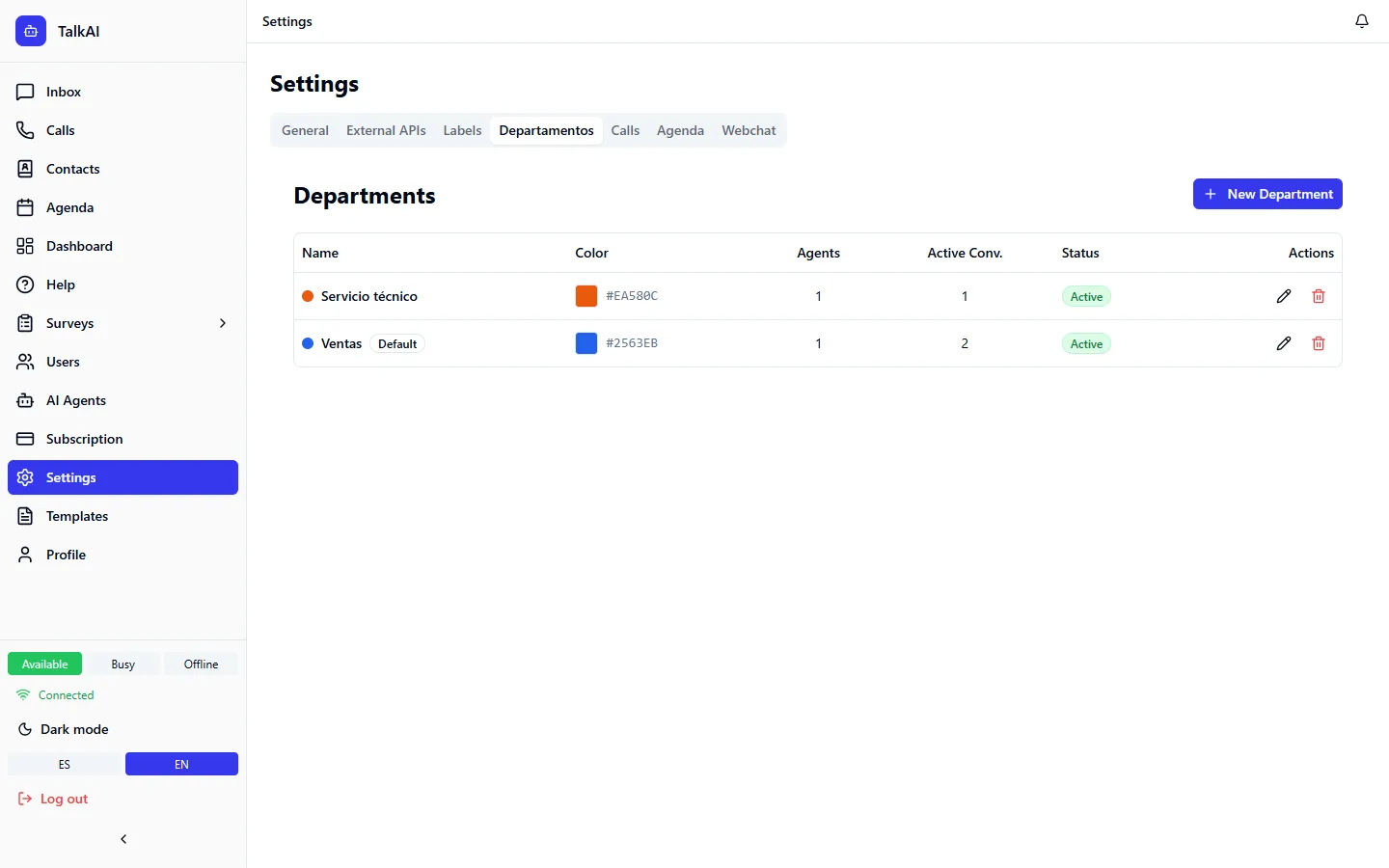Image resolution: width=1389 pixels, height=868 pixels.
Task: Set status to Busy
Action: click(x=123, y=664)
